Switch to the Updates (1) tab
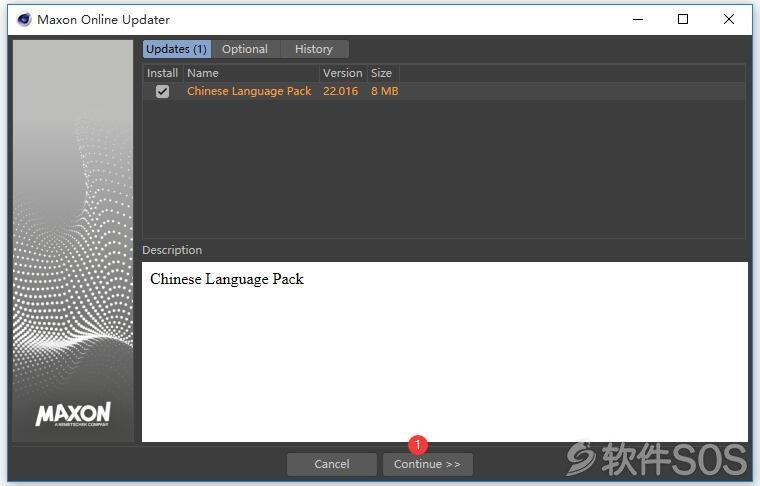Screen dimensions: 760x486 [176, 49]
